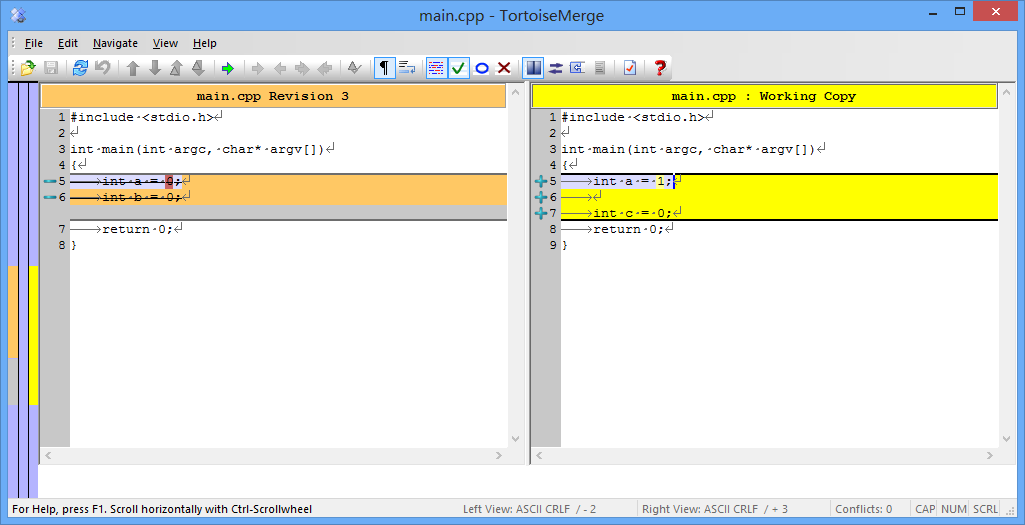Toggle the two-pane view button

pyautogui.click(x=534, y=68)
